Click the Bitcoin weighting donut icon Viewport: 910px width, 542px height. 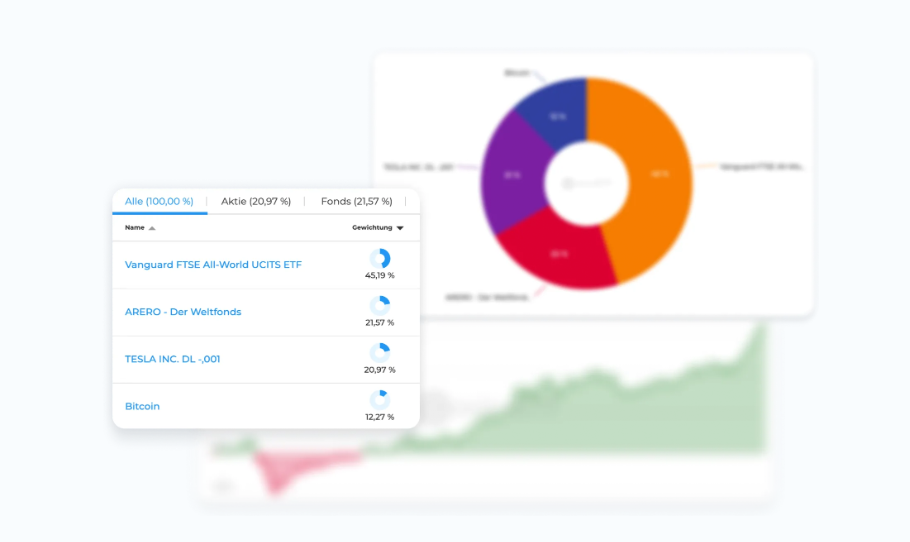point(379,400)
